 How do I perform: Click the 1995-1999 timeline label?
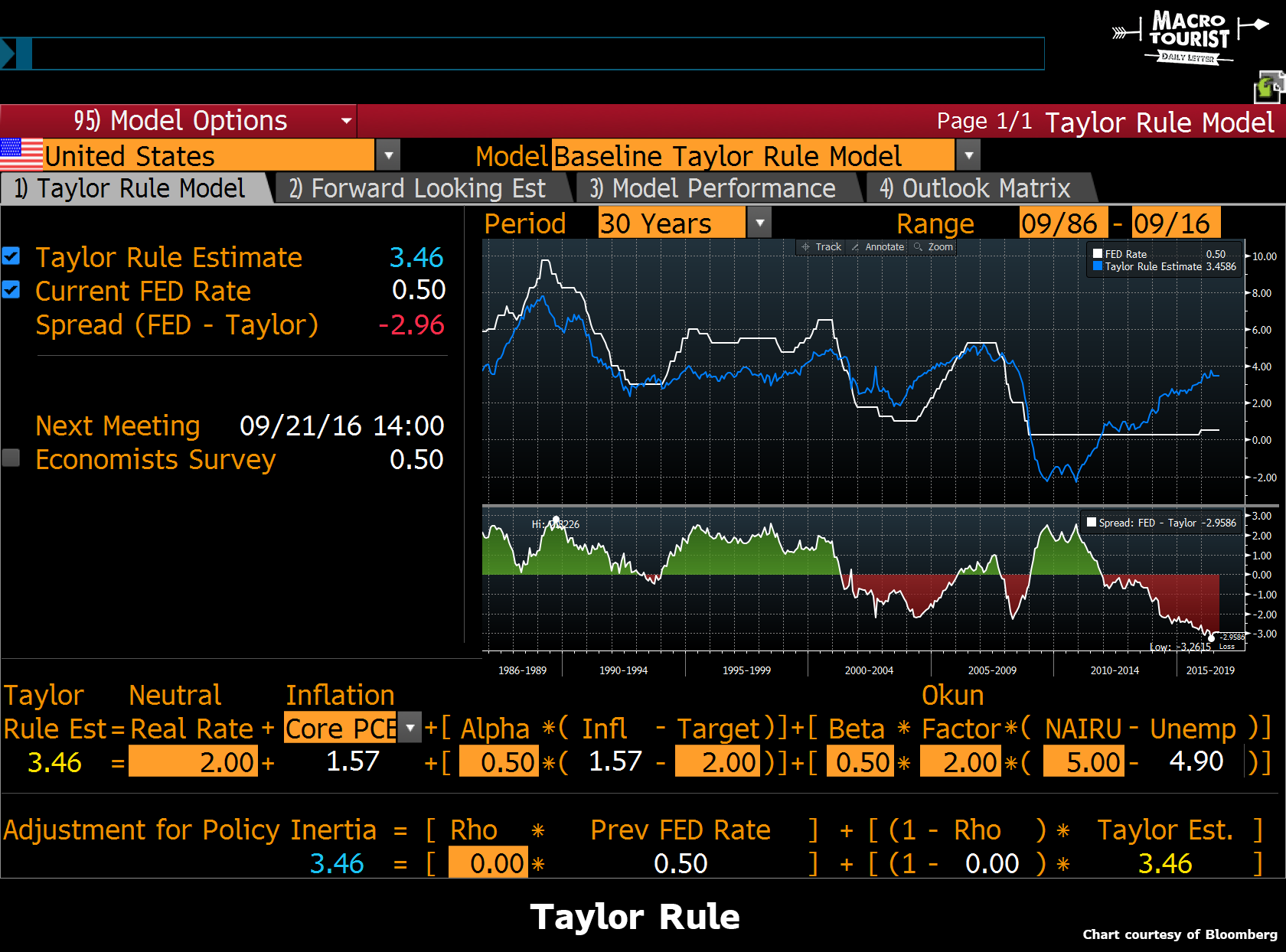tap(746, 670)
